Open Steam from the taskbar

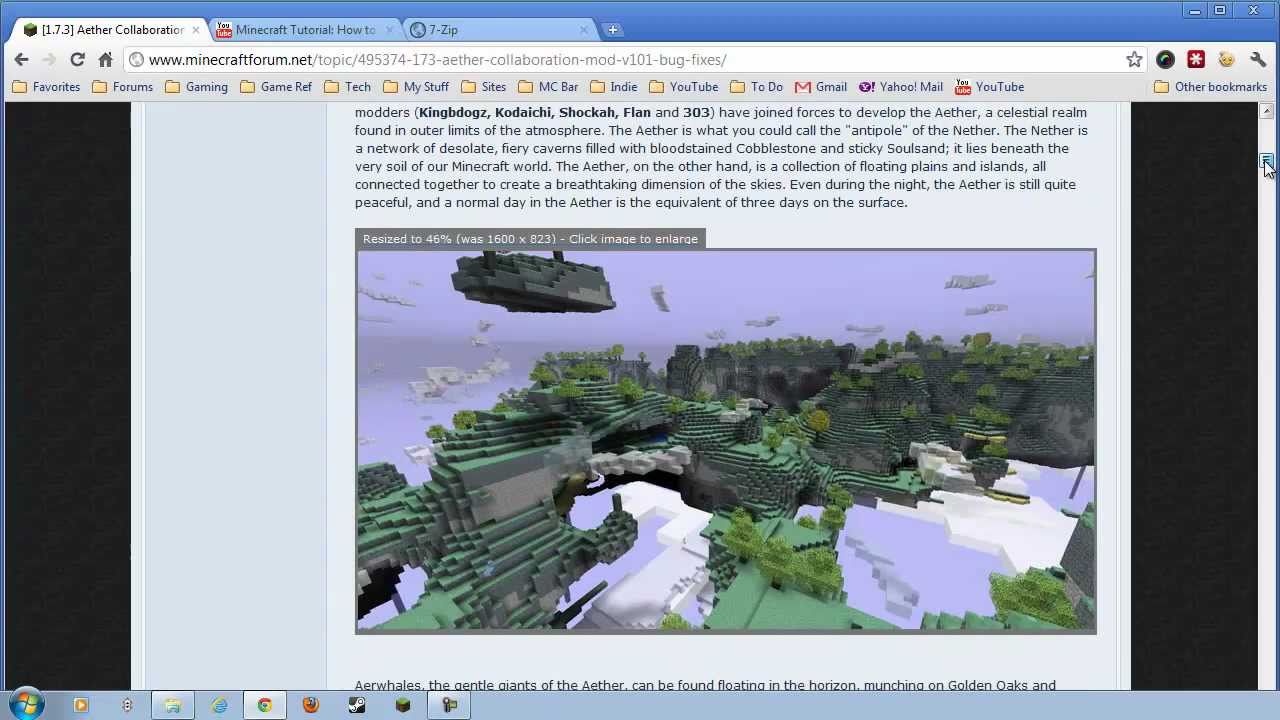click(x=357, y=705)
